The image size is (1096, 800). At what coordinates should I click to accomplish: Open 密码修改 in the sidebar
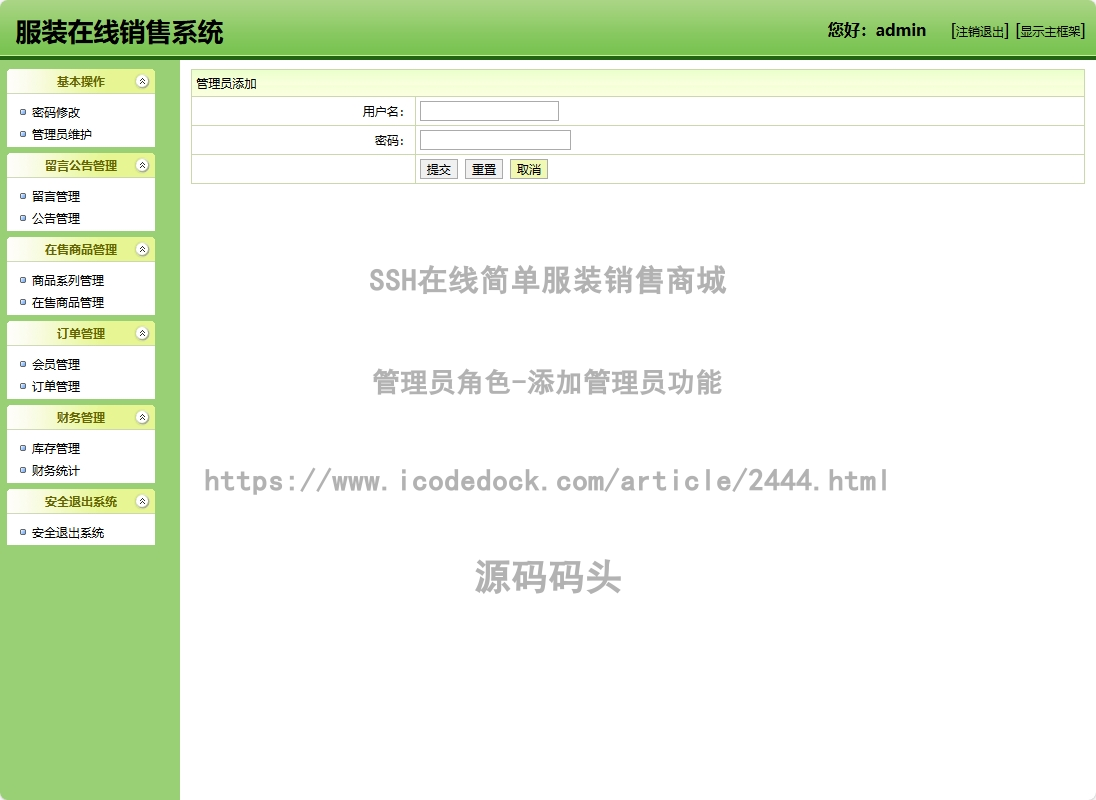coord(56,113)
